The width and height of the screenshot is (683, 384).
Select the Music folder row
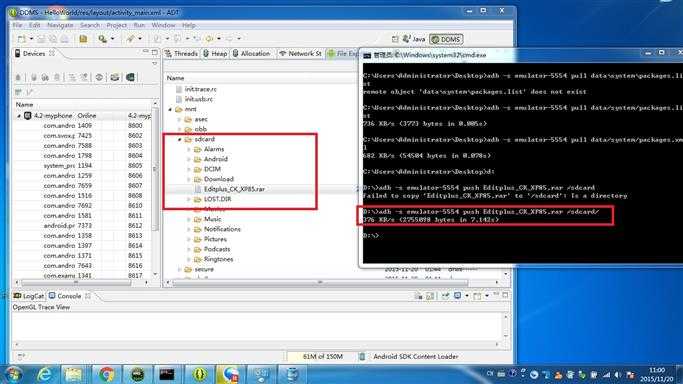click(213, 219)
